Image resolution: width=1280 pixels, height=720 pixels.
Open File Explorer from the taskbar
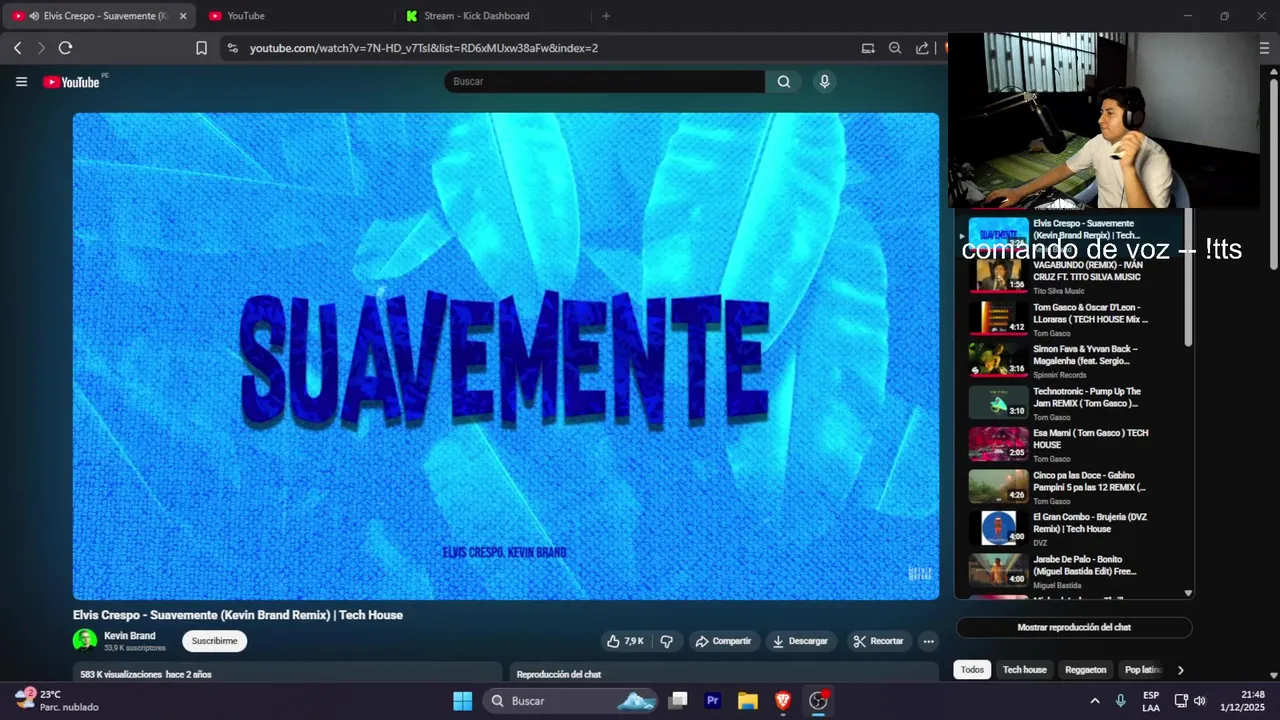(748, 701)
